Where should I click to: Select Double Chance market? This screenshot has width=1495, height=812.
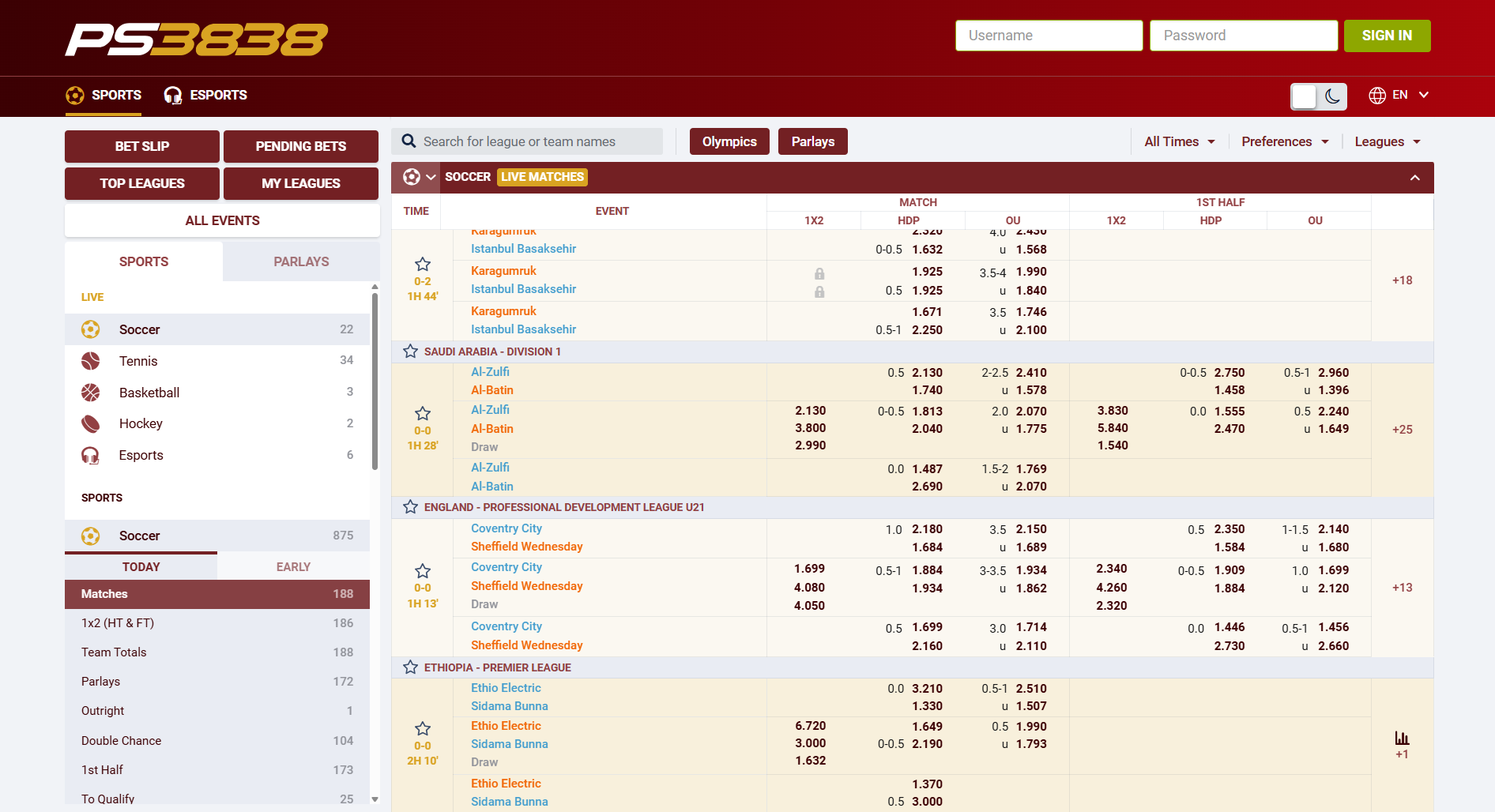coord(217,741)
